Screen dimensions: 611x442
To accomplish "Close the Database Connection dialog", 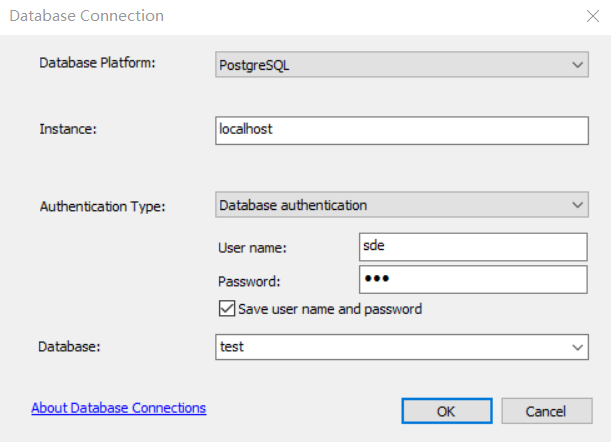I will [593, 16].
